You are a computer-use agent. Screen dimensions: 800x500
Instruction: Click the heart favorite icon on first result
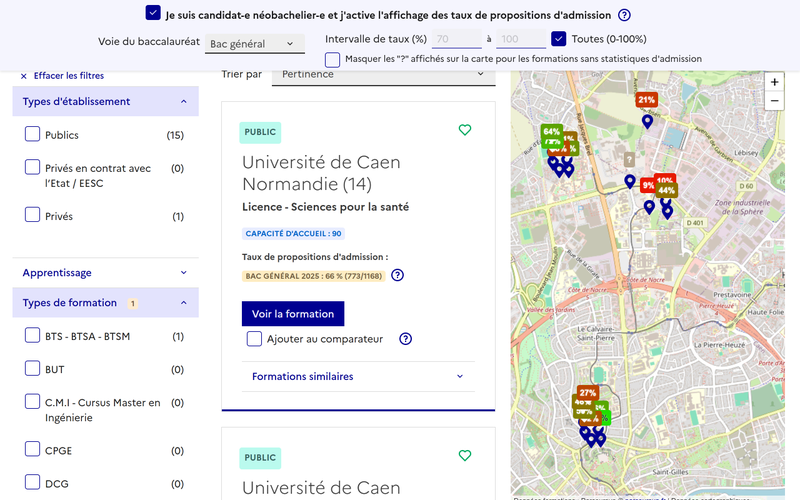coord(464,130)
